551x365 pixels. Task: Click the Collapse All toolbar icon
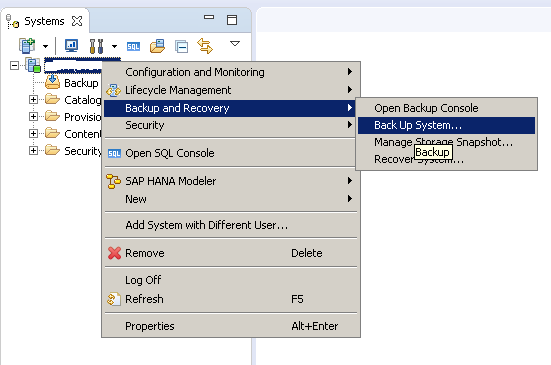[x=181, y=46]
